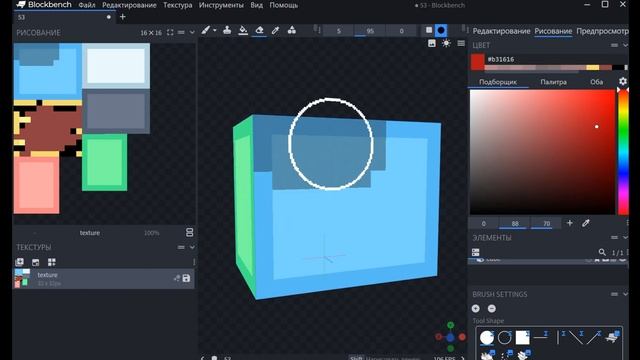The height and width of the screenshot is (360, 640).
Task: Click the brush opacity field showing 95
Action: (x=370, y=31)
